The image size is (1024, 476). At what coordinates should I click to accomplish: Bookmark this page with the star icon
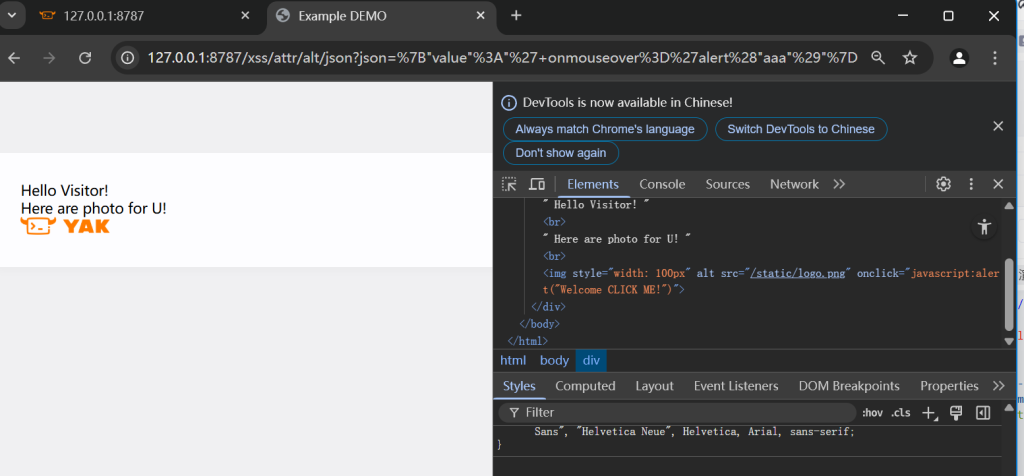910,58
